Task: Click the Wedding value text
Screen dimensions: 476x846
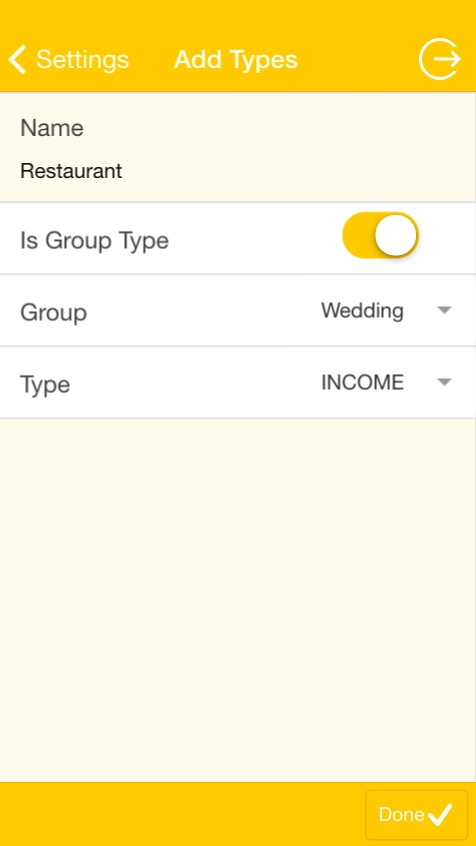Action: (362, 311)
